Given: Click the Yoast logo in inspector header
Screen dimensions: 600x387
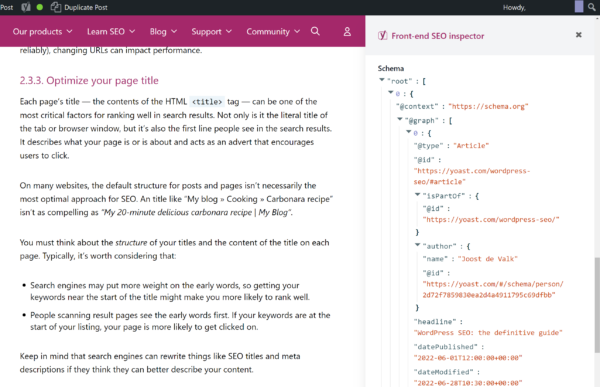Looking at the screenshot, I should pyautogui.click(x=382, y=36).
